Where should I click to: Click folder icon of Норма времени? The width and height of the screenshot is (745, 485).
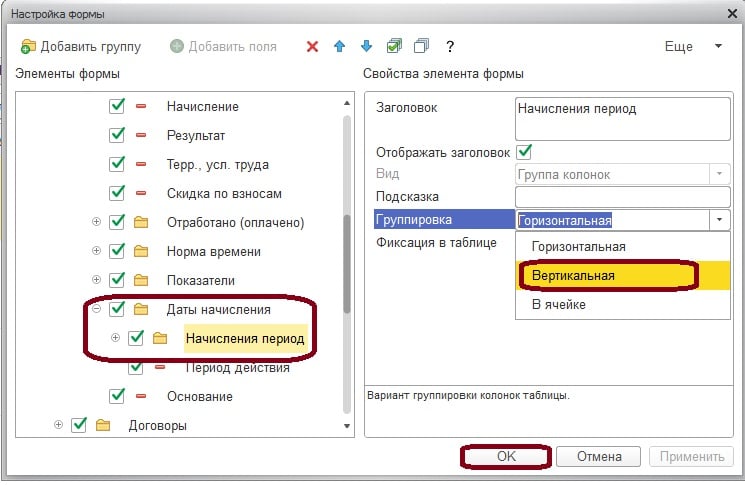[141, 251]
